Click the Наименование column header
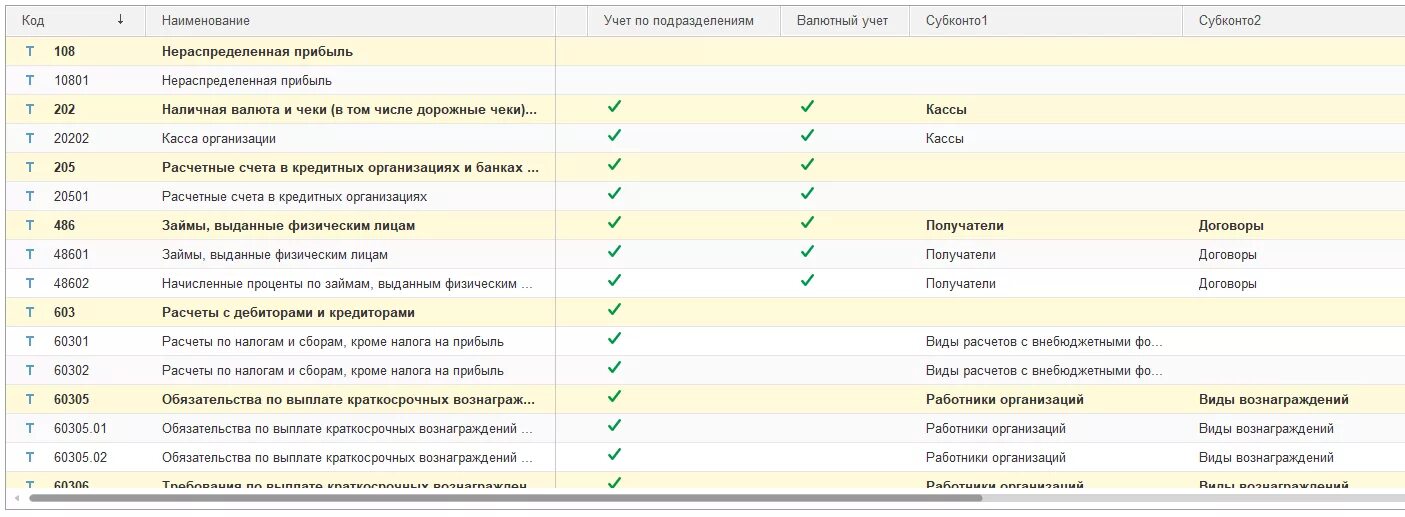The width and height of the screenshot is (1405, 517). click(x=350, y=20)
